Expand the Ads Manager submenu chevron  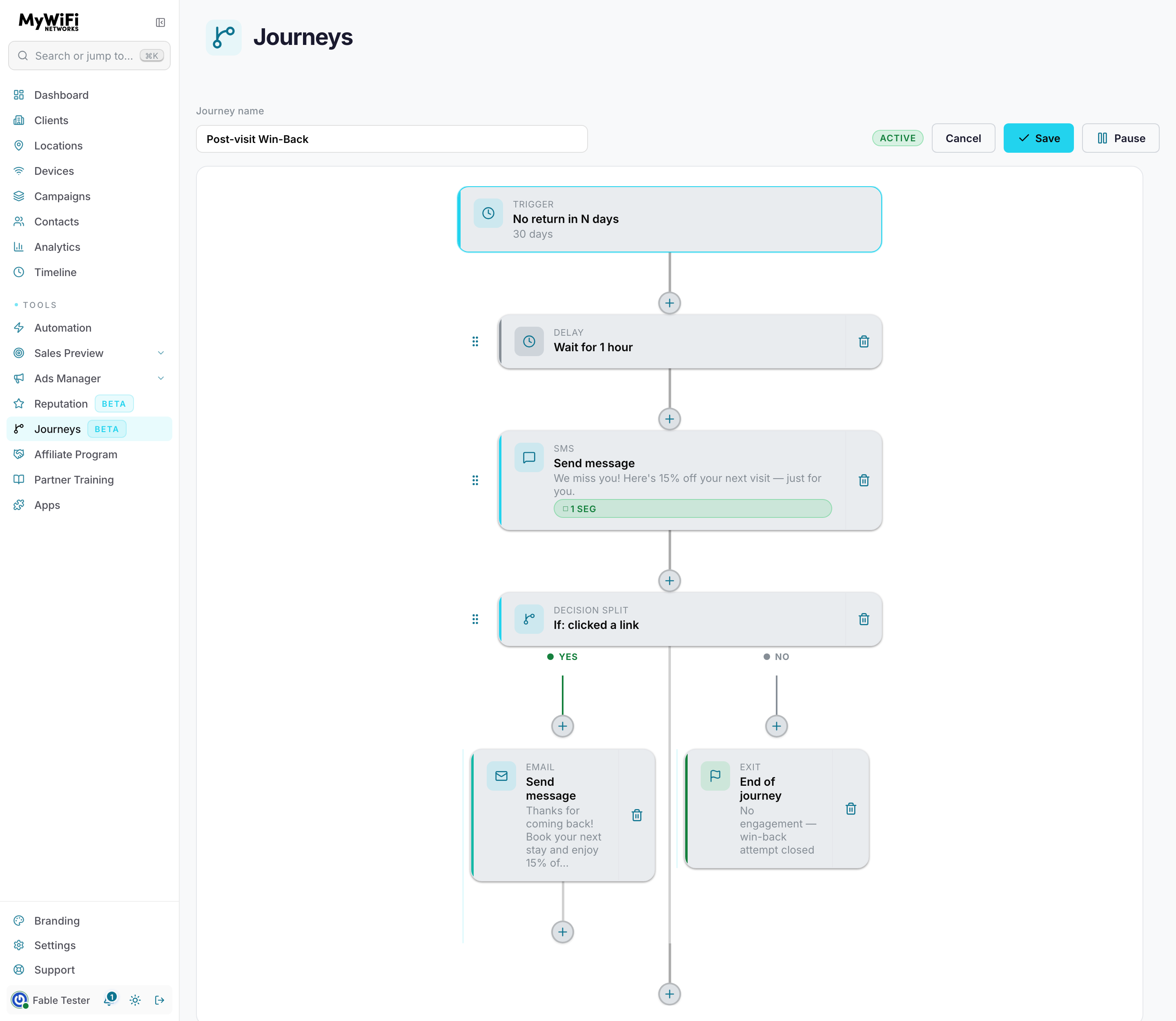point(160,378)
